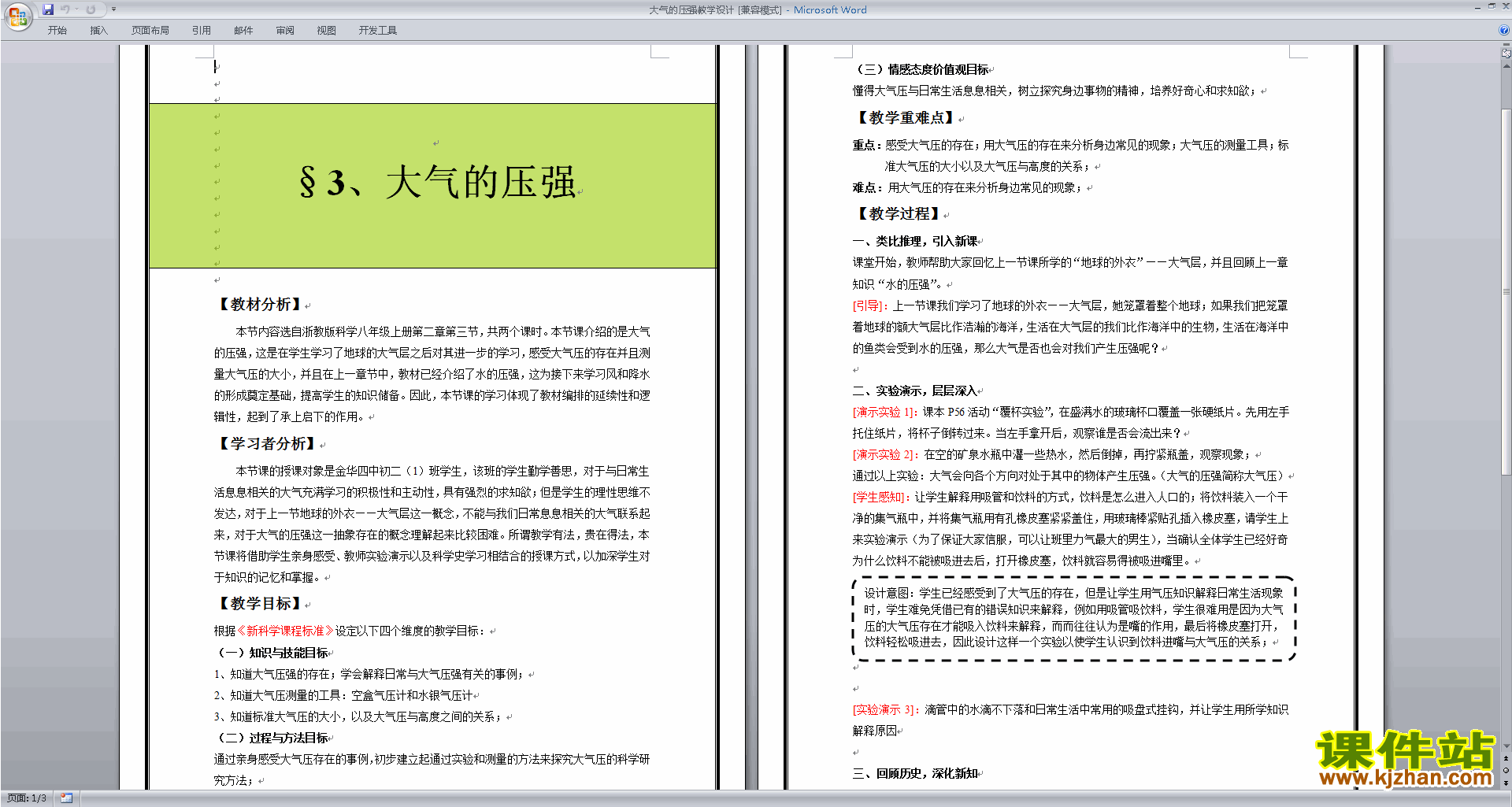This screenshot has height=807, width=1512.
Task: Click the bold label 难点:
Action: tap(869, 187)
